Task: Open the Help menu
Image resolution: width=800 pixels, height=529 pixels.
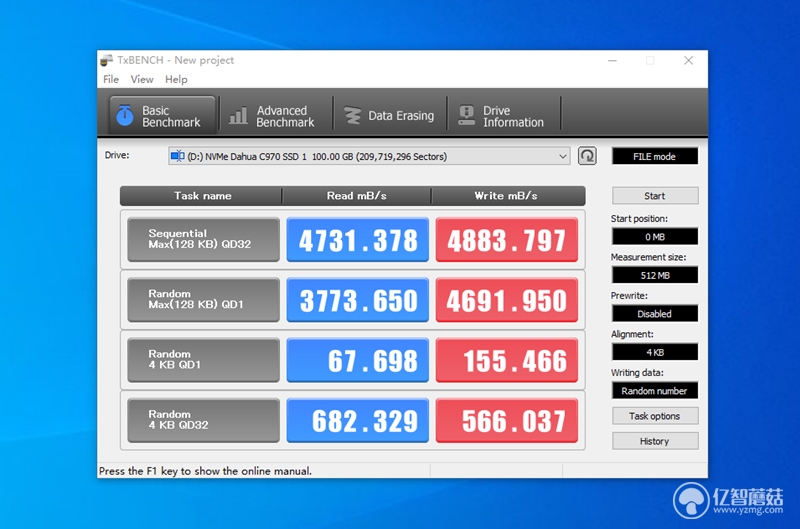Action: point(176,80)
